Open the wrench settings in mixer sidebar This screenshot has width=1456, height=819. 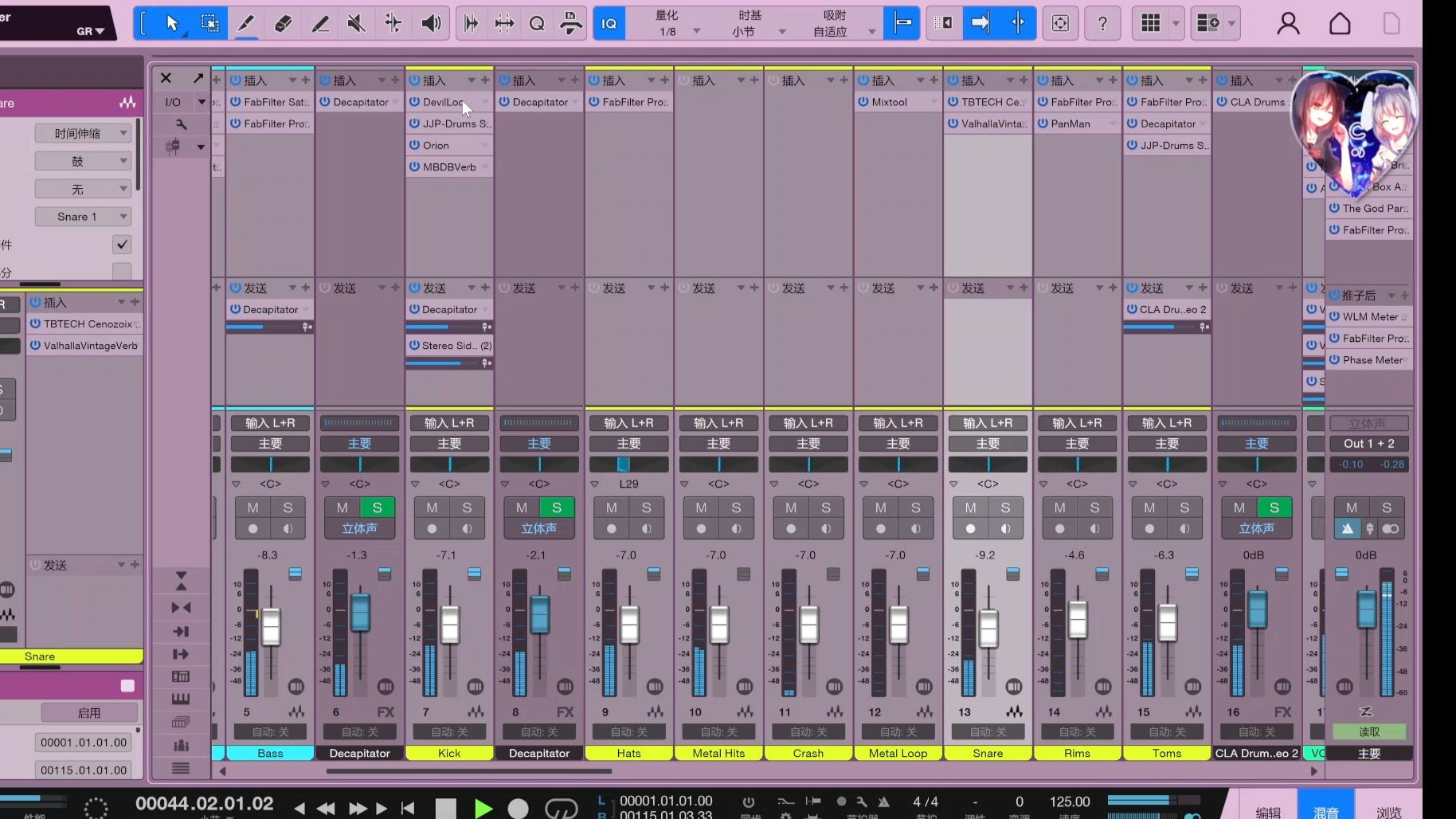click(181, 124)
